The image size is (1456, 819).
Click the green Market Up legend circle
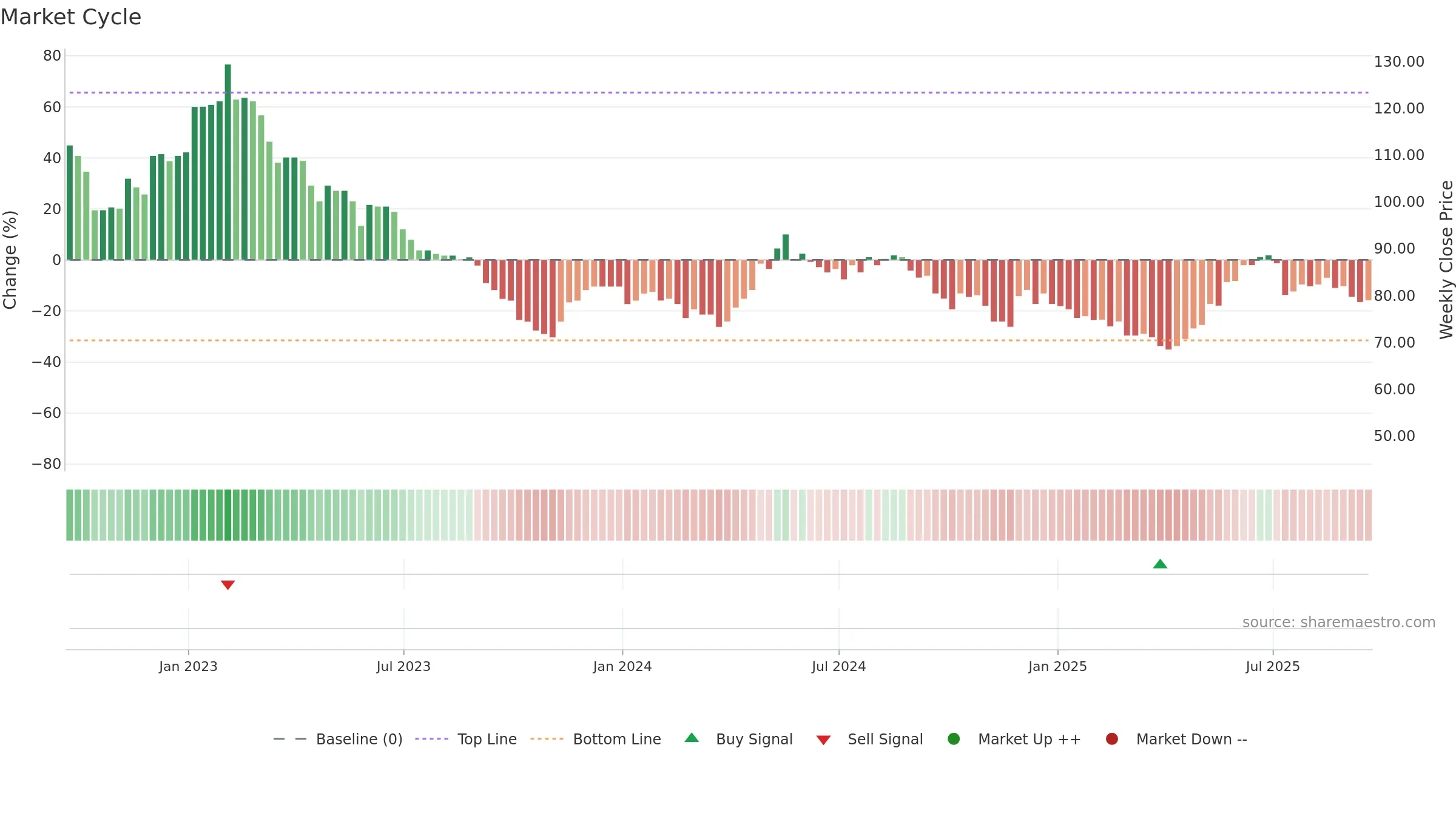[954, 739]
